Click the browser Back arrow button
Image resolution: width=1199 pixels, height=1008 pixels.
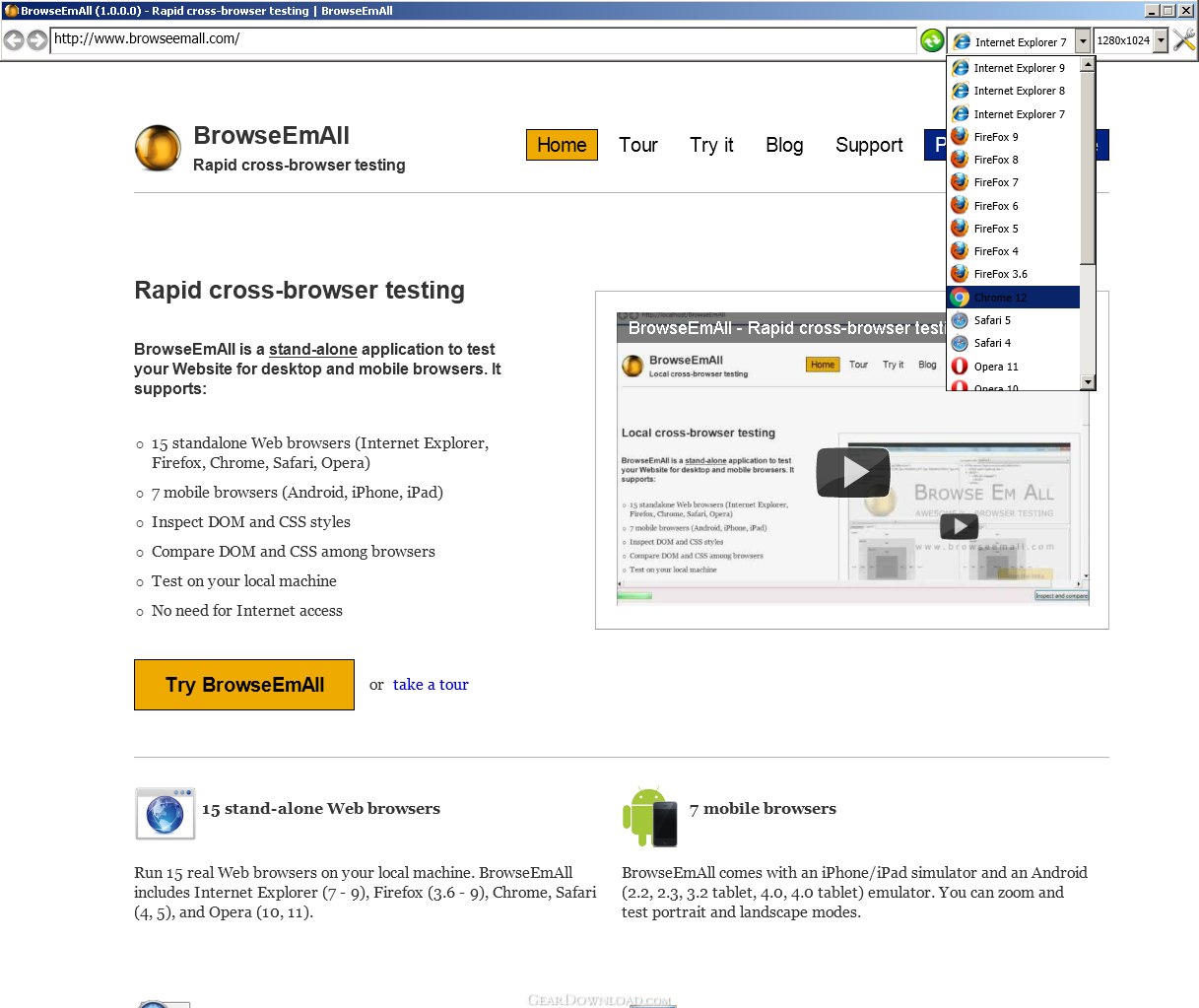tap(13, 39)
